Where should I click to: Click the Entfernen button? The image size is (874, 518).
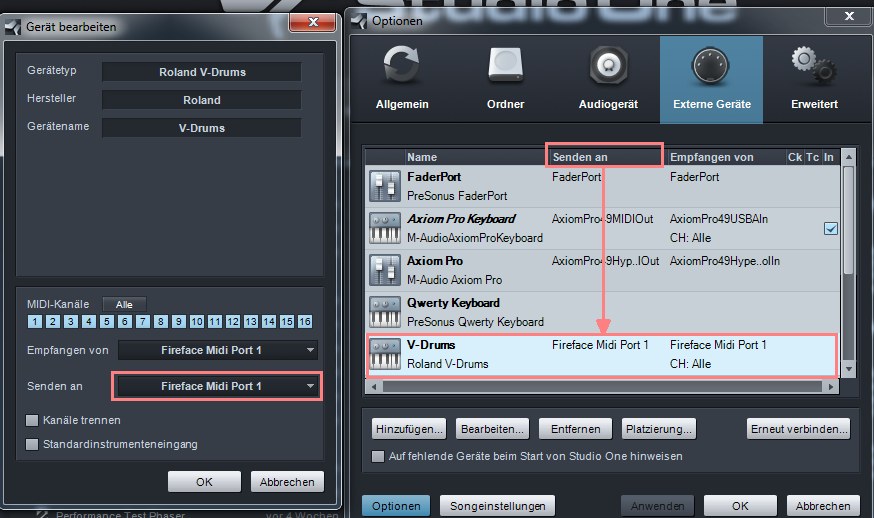(x=575, y=429)
